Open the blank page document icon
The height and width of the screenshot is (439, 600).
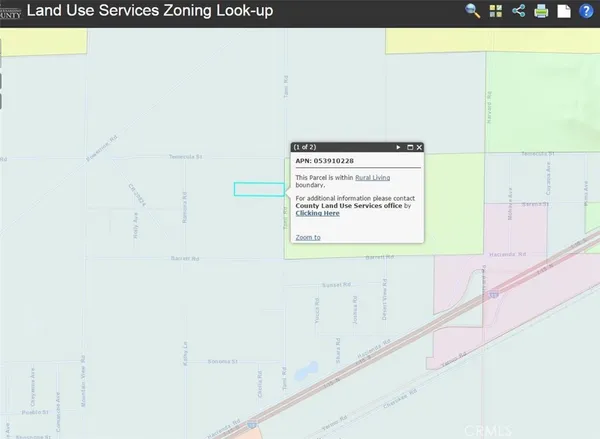click(x=563, y=11)
